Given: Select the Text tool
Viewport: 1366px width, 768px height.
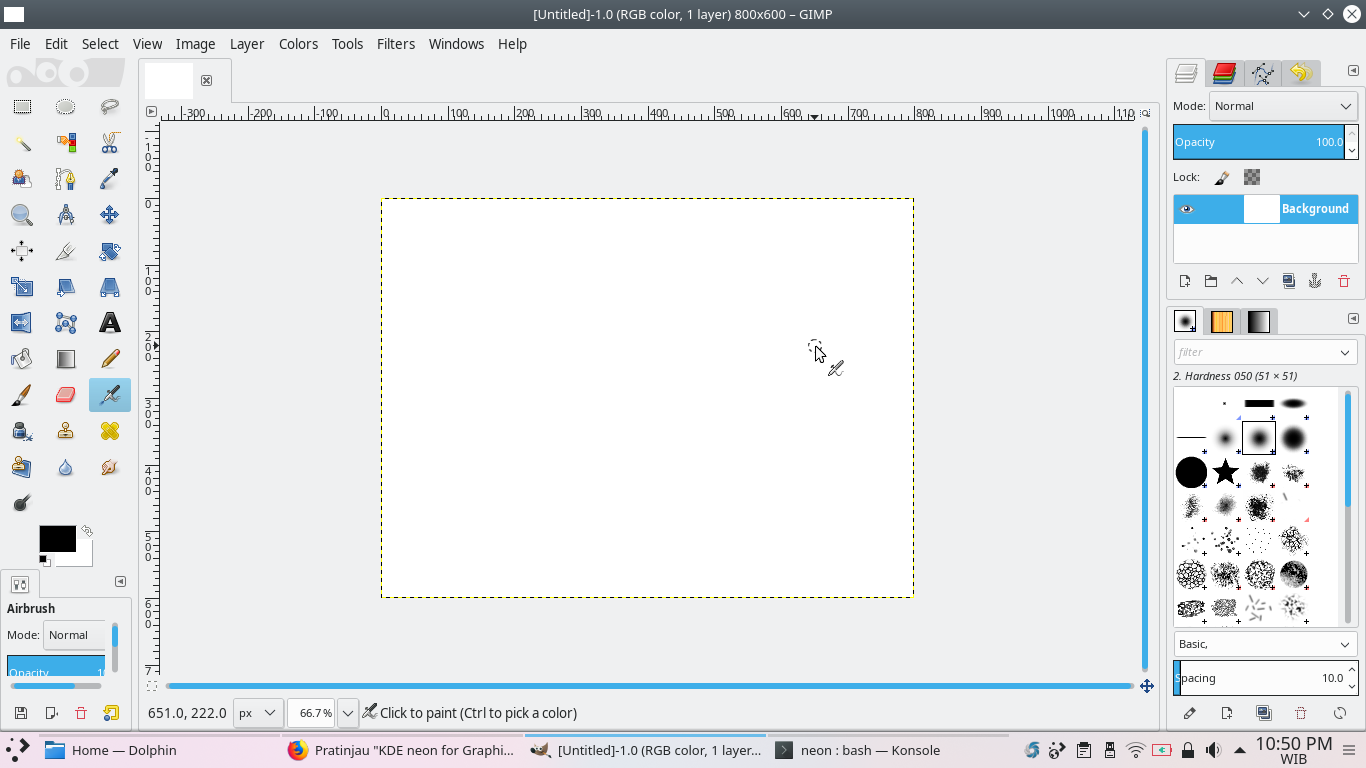Looking at the screenshot, I should coord(109,323).
